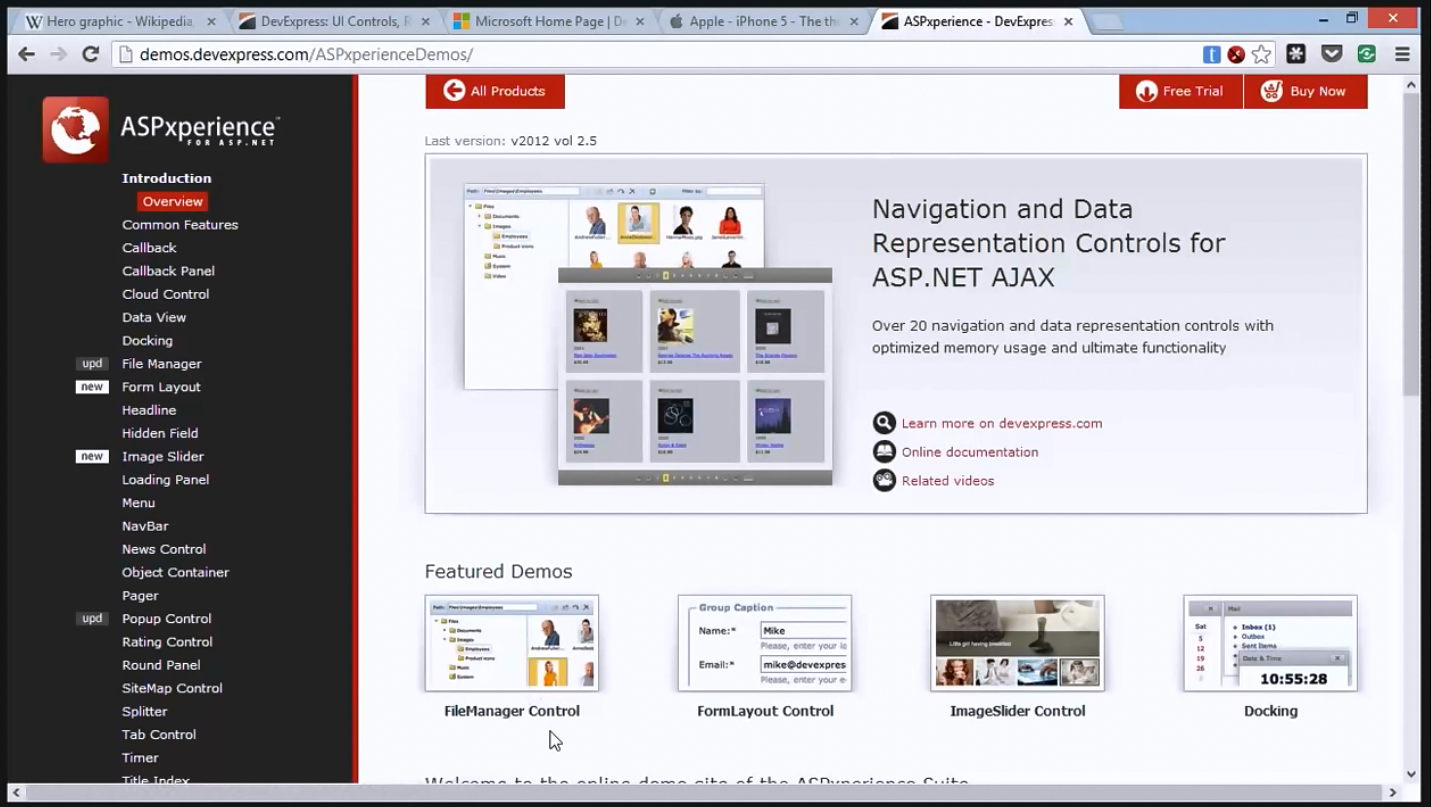Open Hidden Field in the sidebar
This screenshot has width=1431, height=807.
160,433
